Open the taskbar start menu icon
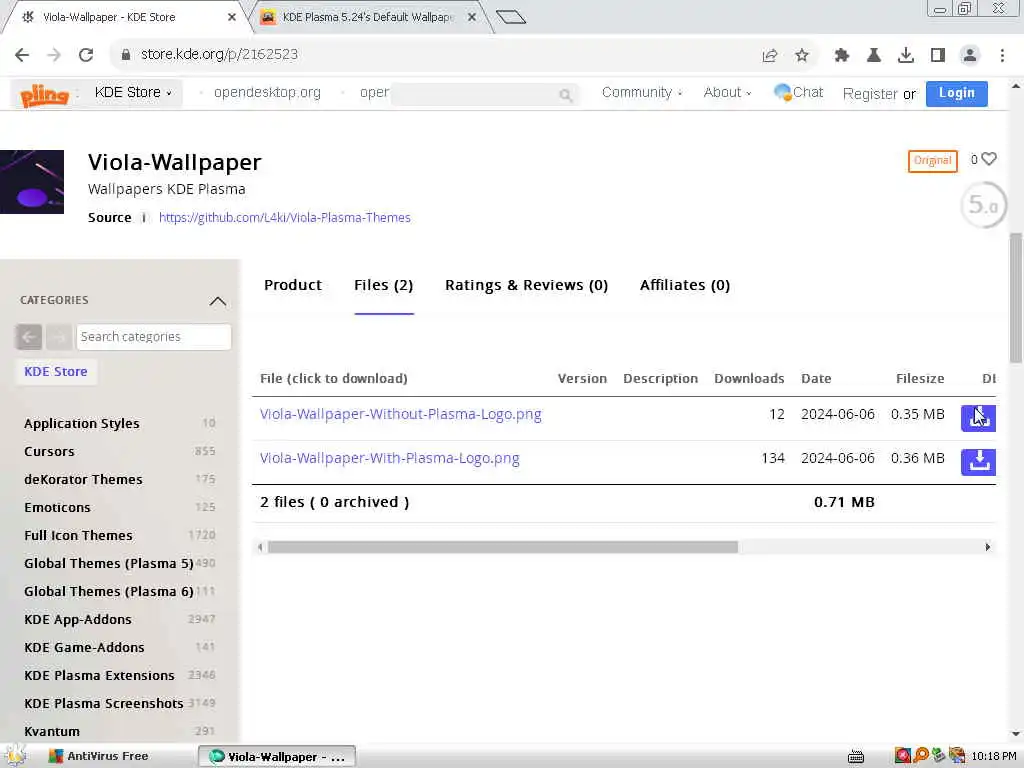Viewport: 1024px width, 768px height. 14,756
